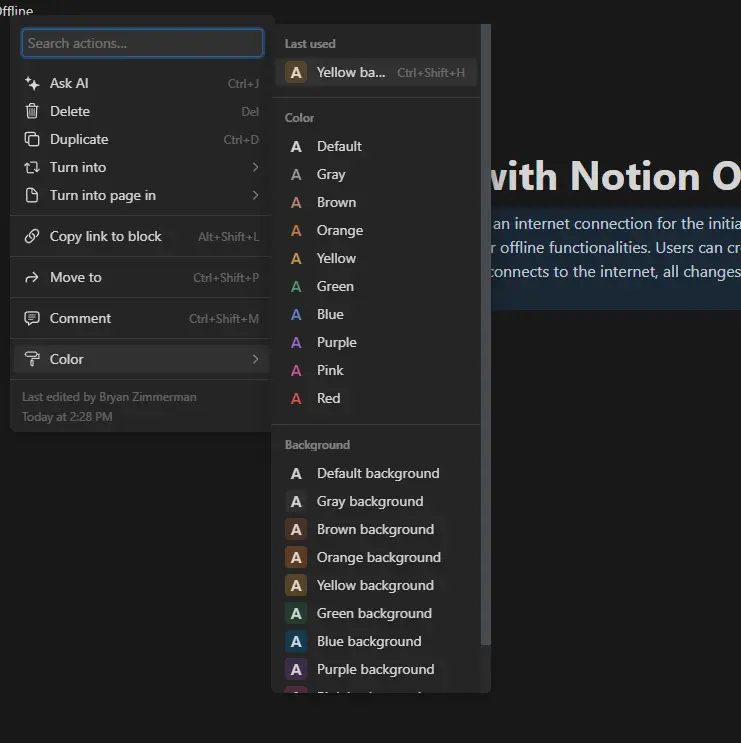This screenshot has width=741, height=743.
Task: Click the Ask AI sparkle icon
Action: point(32,83)
